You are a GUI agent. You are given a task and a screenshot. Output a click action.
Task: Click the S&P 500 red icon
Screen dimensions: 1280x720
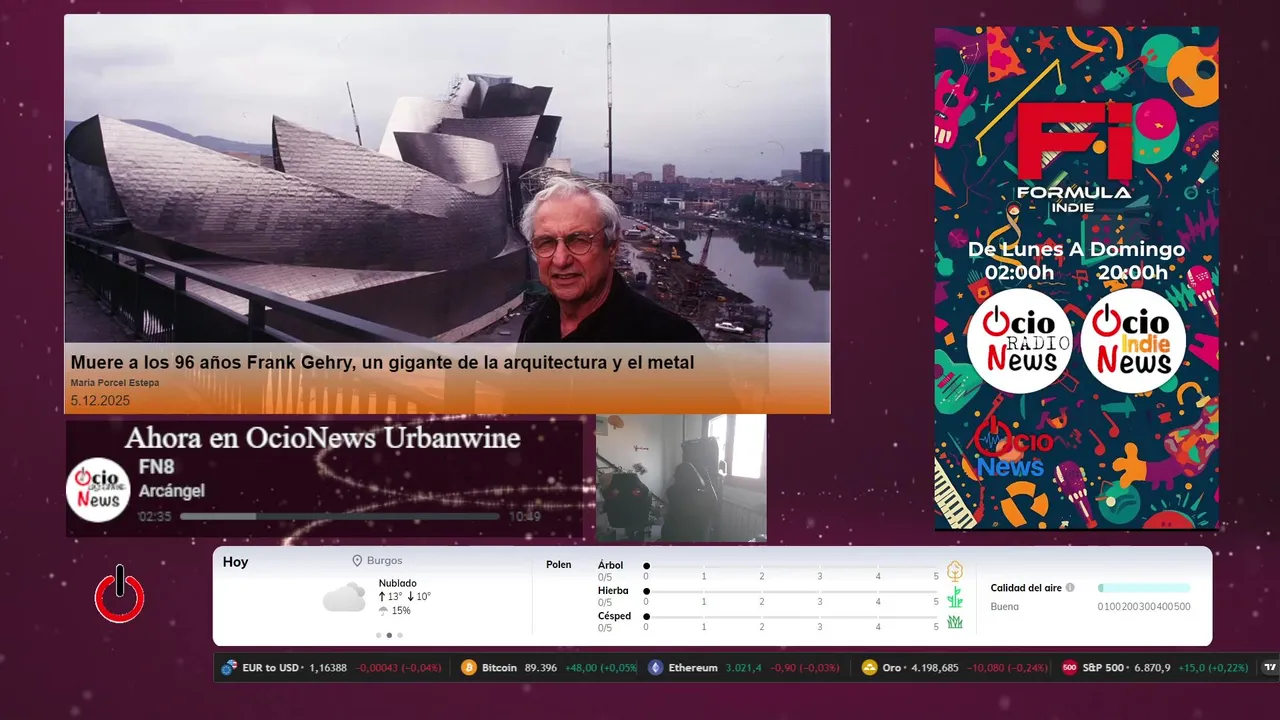pos(1069,667)
